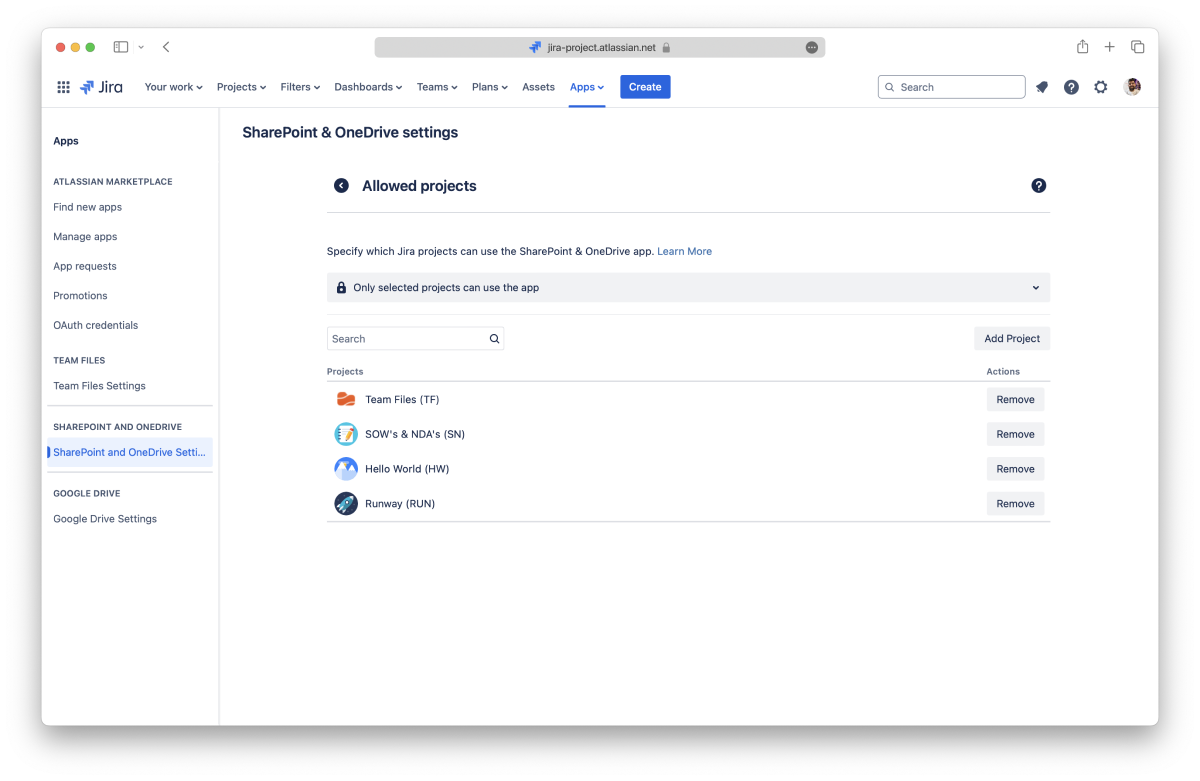Image resolution: width=1200 pixels, height=781 pixels.
Task: Open the Projects dropdown menu
Action: coord(241,87)
